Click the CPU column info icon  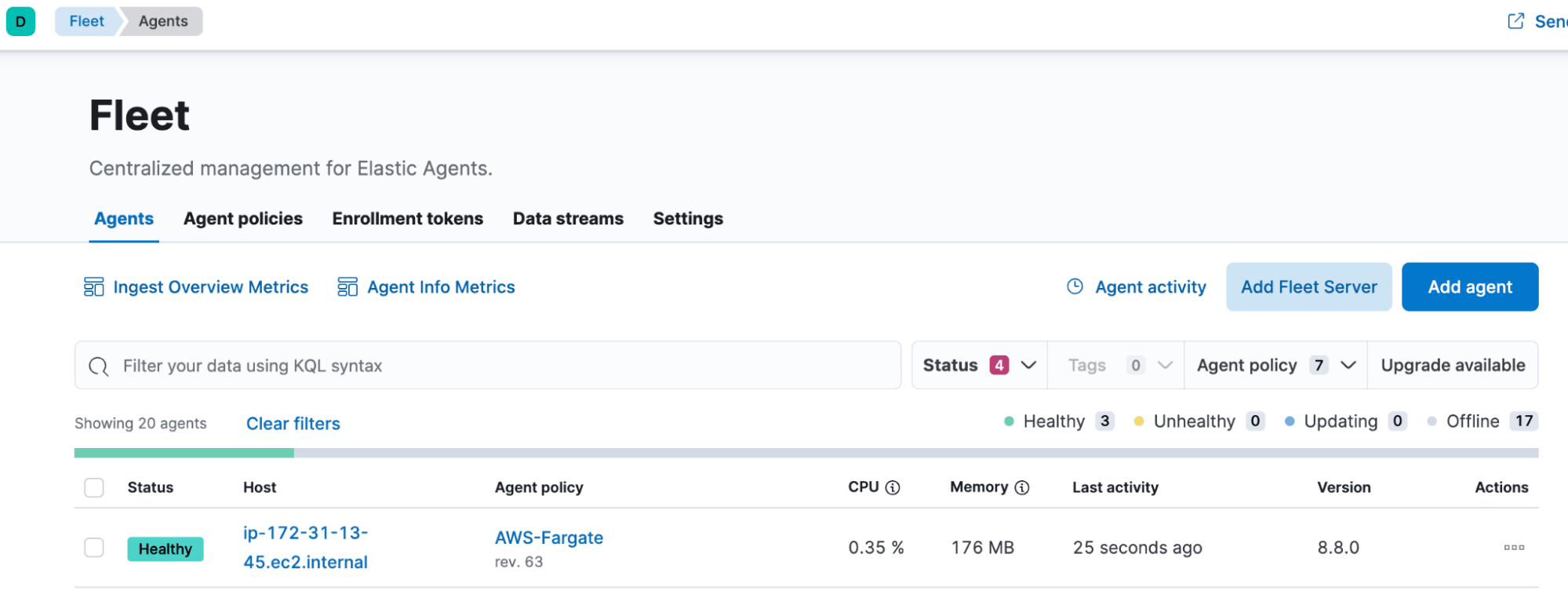click(x=893, y=487)
